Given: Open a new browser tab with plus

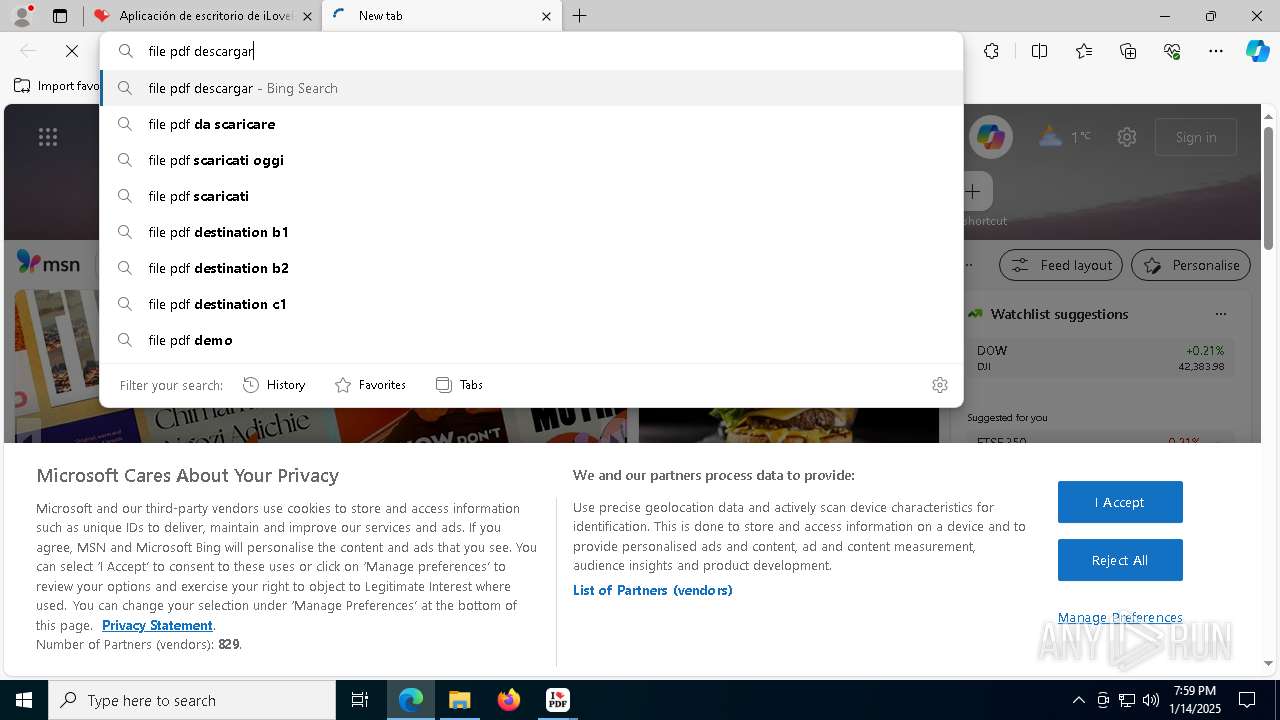Looking at the screenshot, I should [580, 16].
